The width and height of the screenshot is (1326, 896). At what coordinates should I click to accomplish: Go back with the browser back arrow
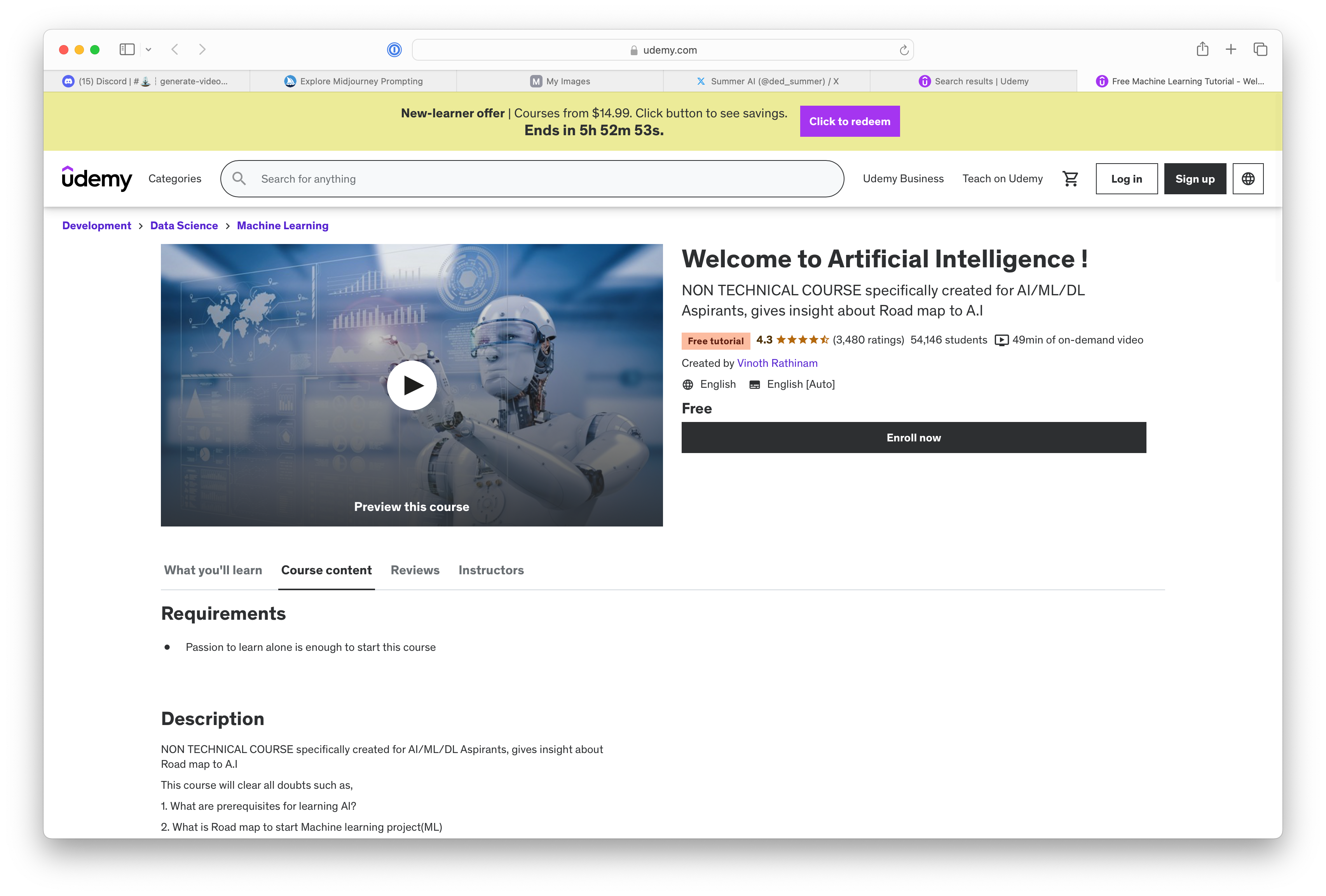[x=175, y=50]
